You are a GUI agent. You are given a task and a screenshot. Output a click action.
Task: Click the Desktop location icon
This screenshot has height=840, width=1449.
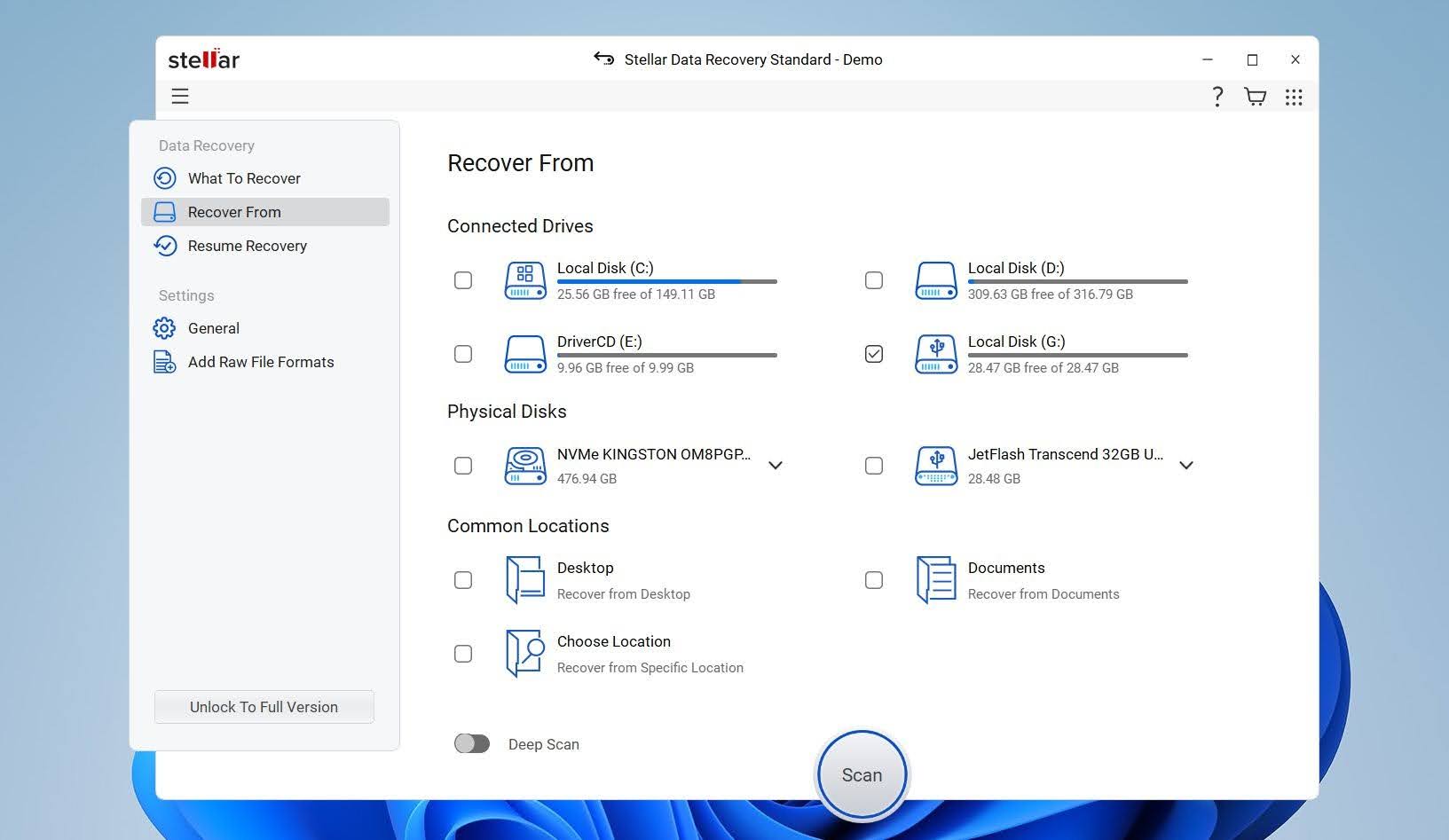tap(525, 580)
